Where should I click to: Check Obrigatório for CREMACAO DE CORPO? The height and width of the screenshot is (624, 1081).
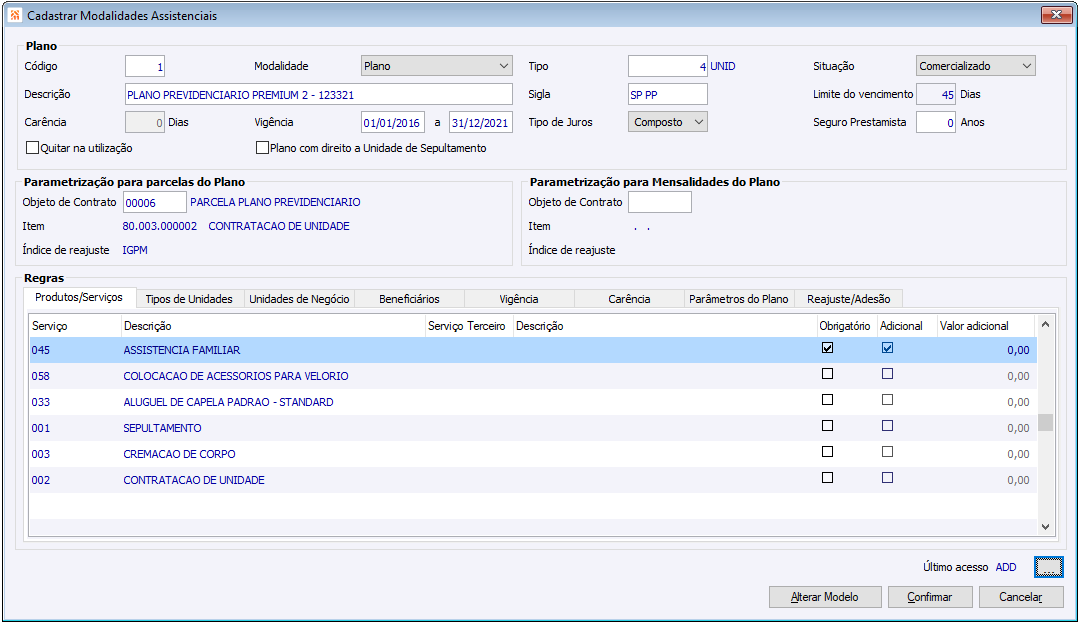(827, 452)
